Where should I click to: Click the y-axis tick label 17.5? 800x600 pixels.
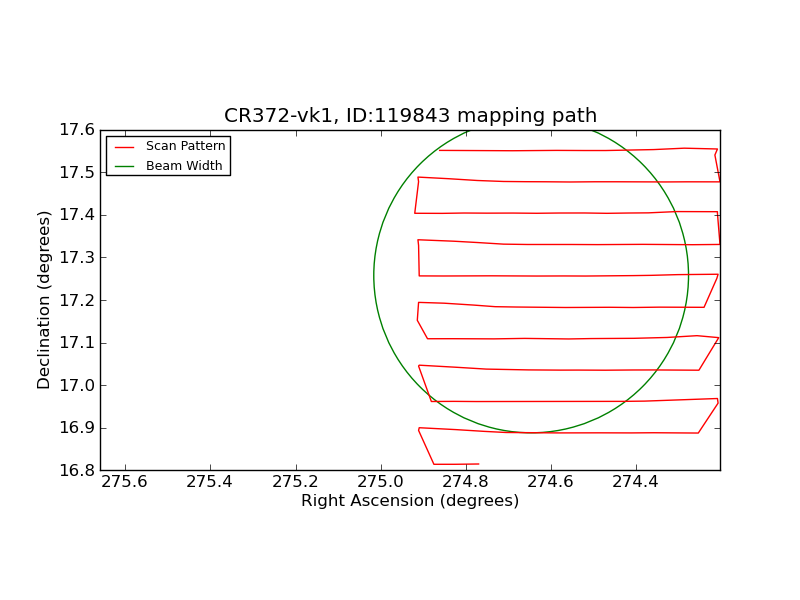77,173
